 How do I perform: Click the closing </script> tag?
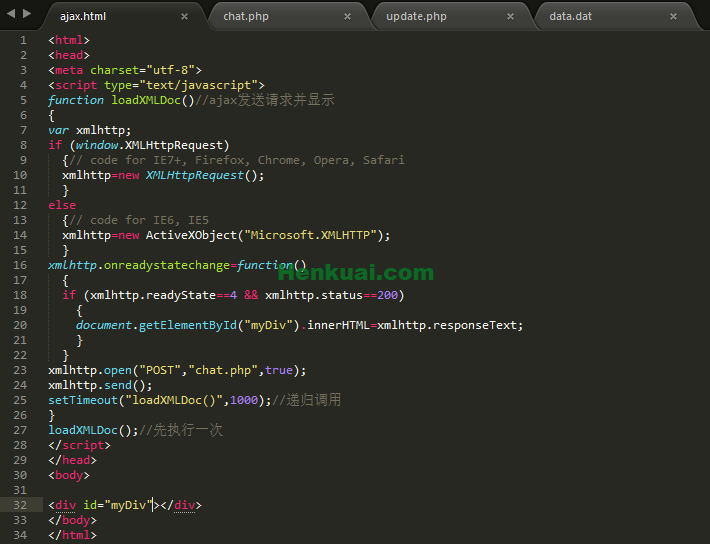pyautogui.click(x=79, y=445)
